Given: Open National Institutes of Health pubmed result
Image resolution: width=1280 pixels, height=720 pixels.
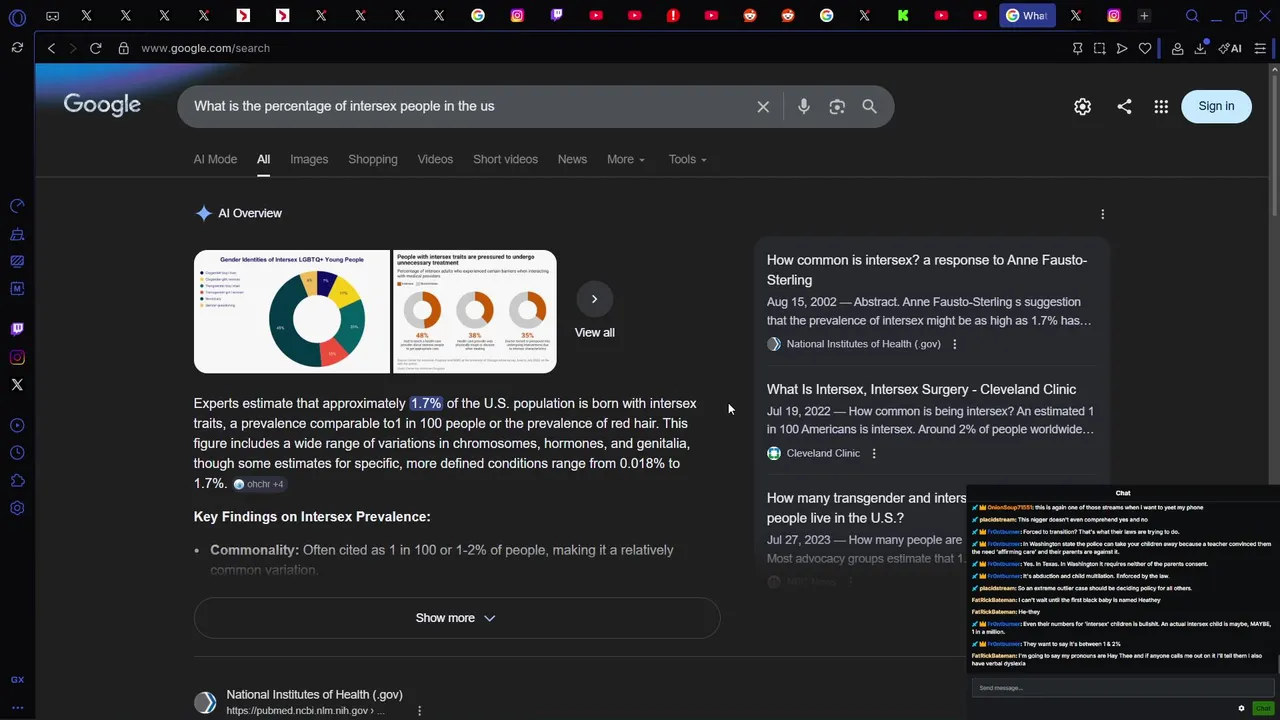Looking at the screenshot, I should pos(314,695).
